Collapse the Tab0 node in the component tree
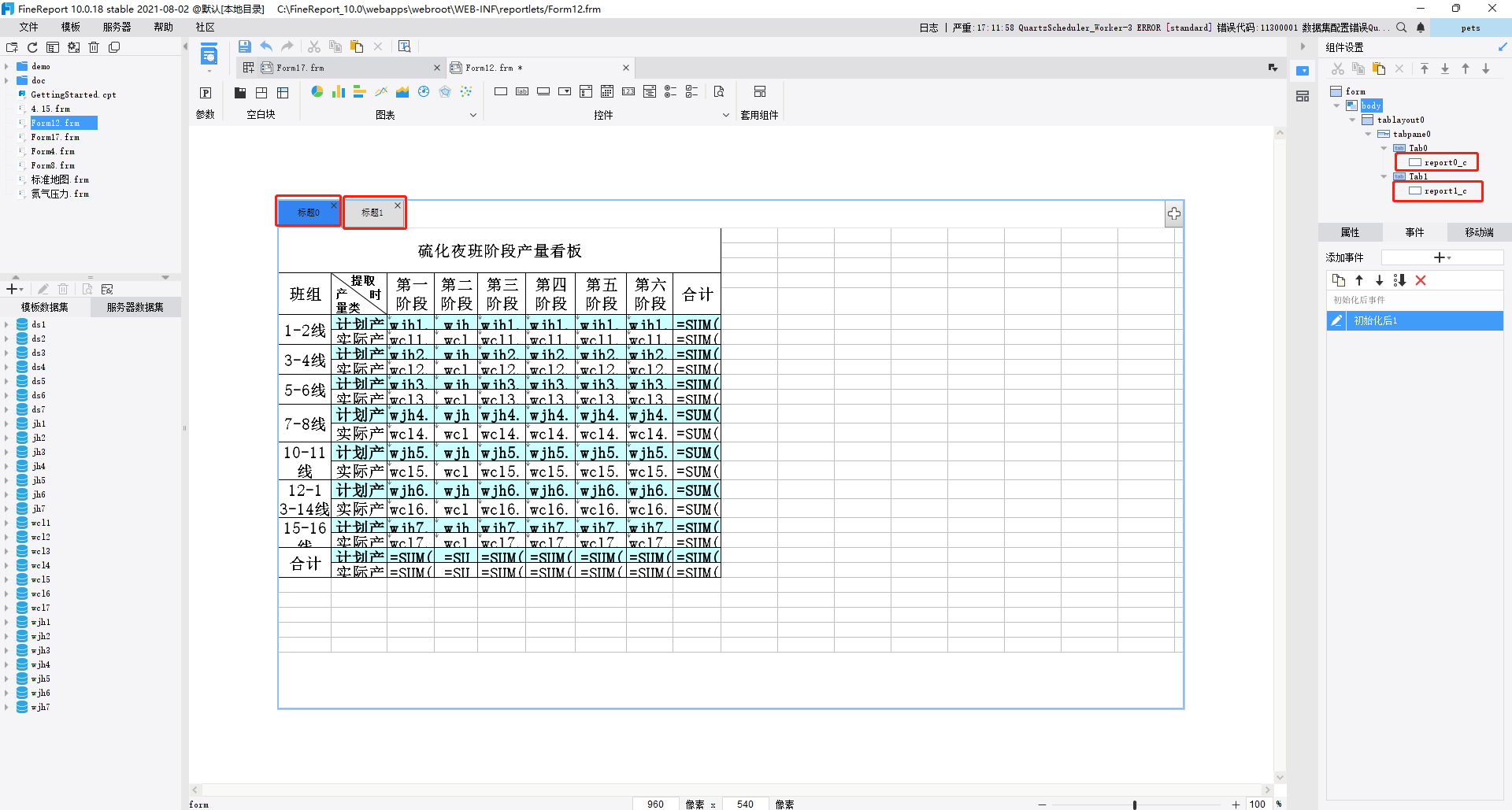Screen dimensions: 1512x810 [1384, 148]
